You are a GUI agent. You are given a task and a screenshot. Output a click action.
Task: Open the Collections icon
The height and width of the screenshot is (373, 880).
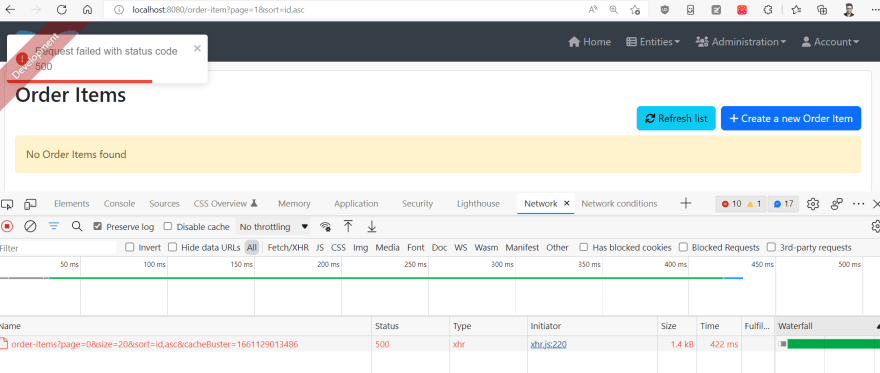click(822, 10)
